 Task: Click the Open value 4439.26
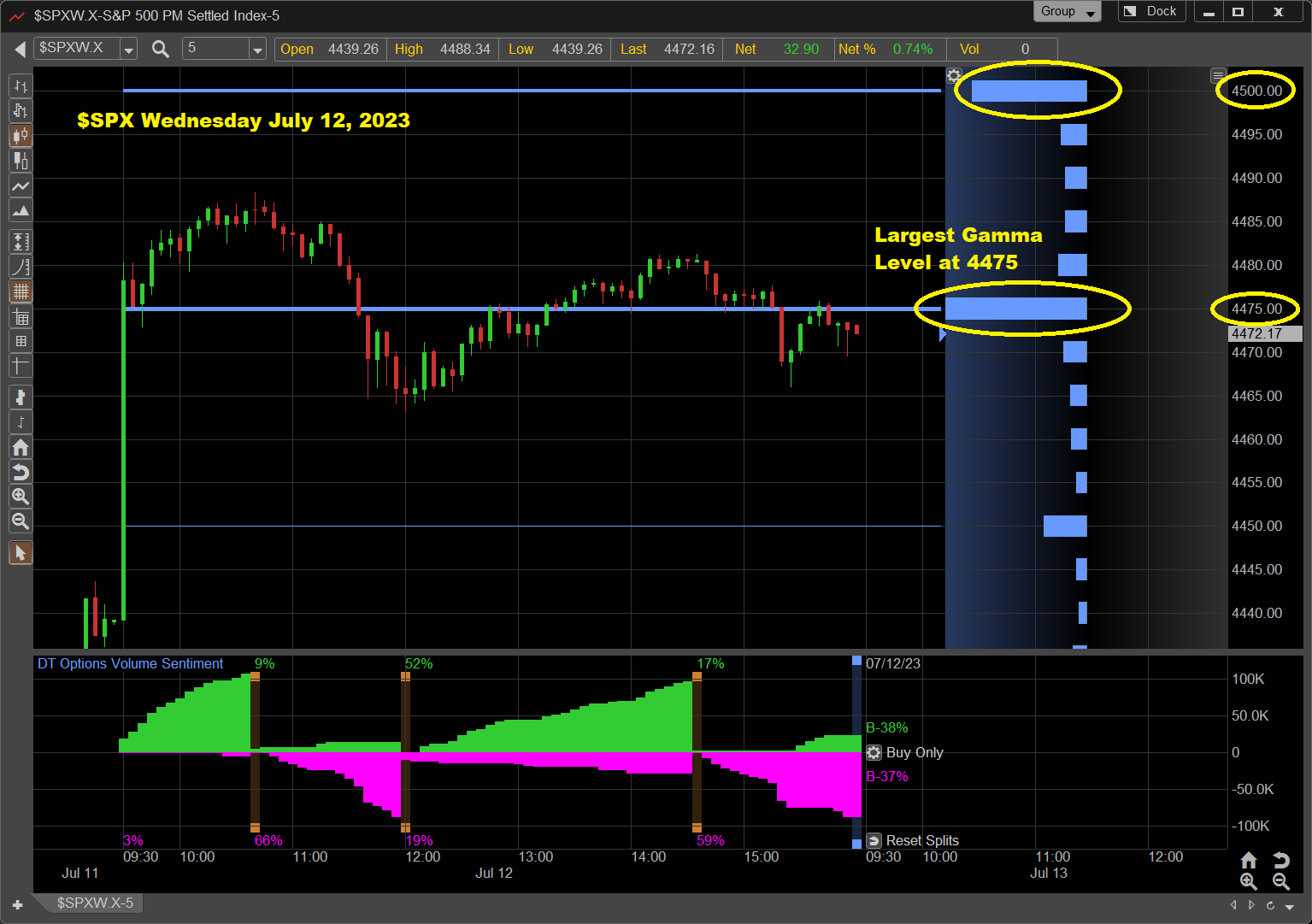click(353, 49)
